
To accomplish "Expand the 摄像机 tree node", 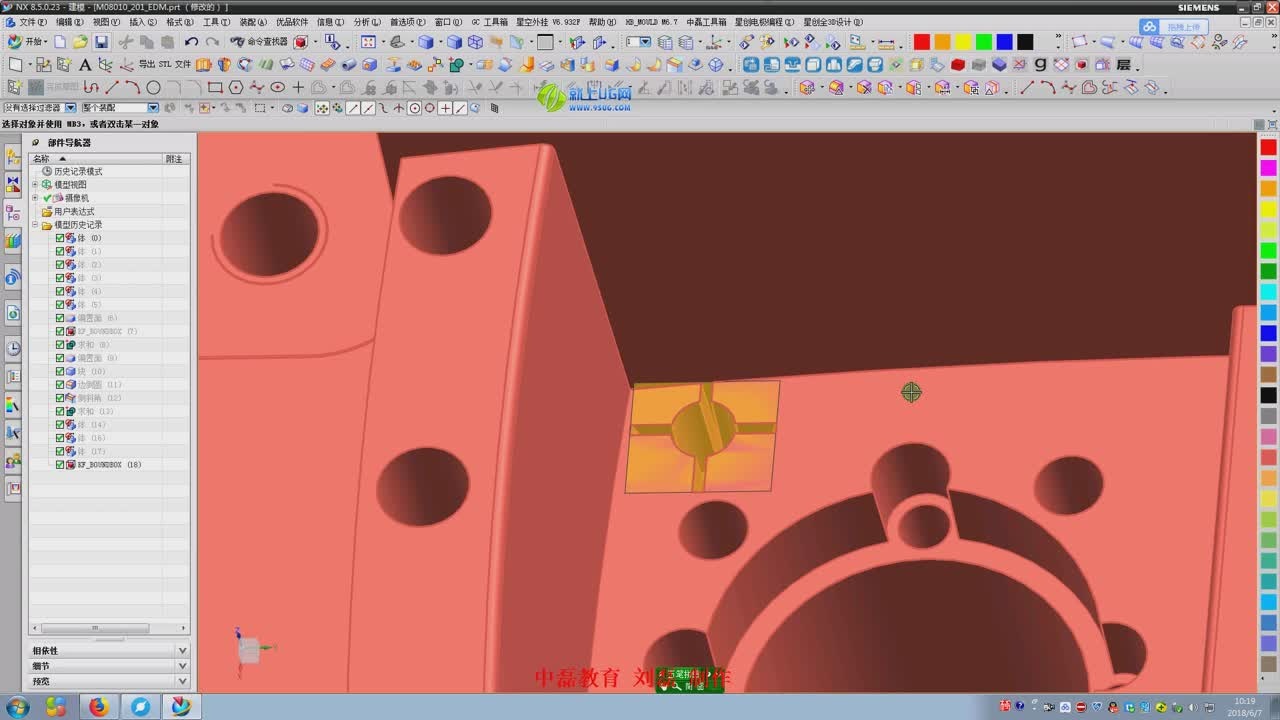I will point(35,198).
